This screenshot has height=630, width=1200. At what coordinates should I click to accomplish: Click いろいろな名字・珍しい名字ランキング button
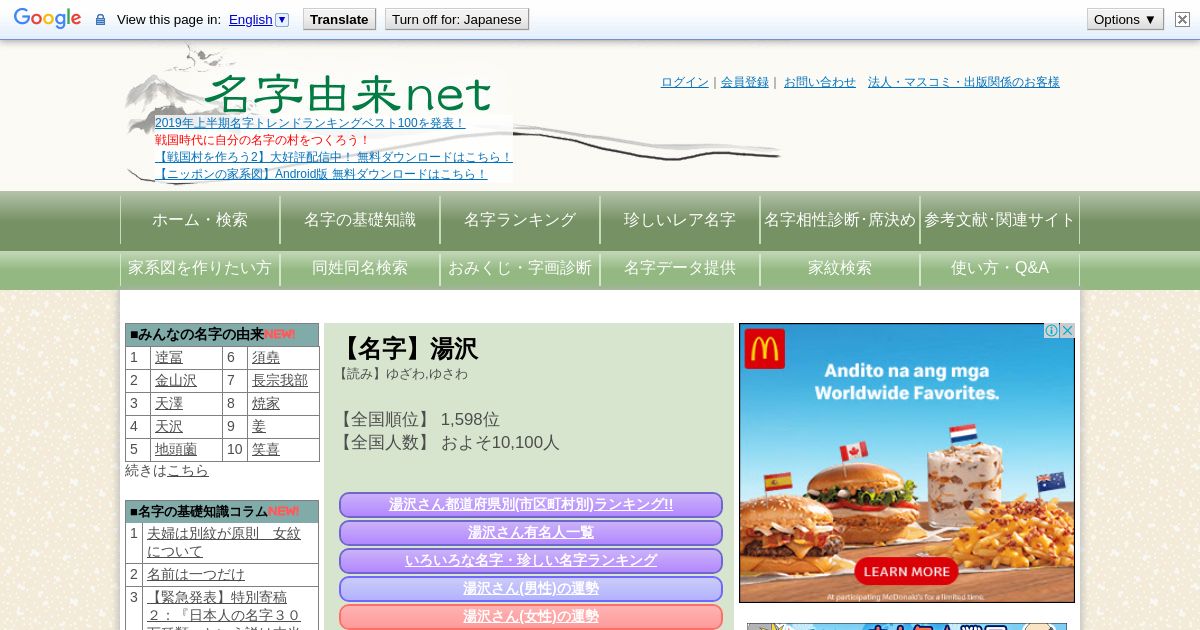[x=531, y=561]
